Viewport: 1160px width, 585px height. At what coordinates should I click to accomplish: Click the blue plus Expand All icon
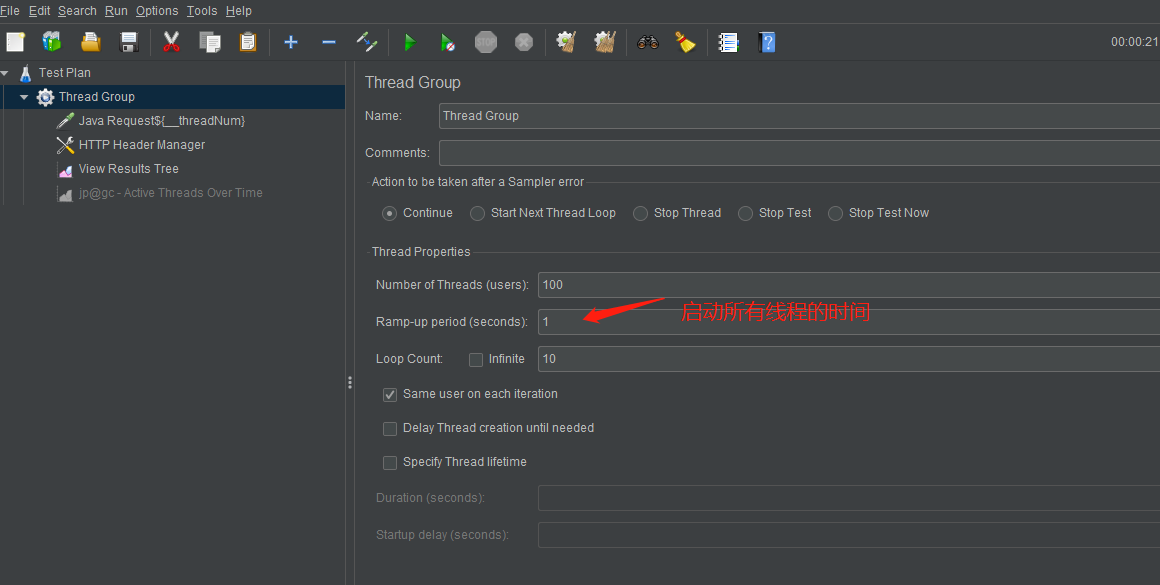coord(291,42)
